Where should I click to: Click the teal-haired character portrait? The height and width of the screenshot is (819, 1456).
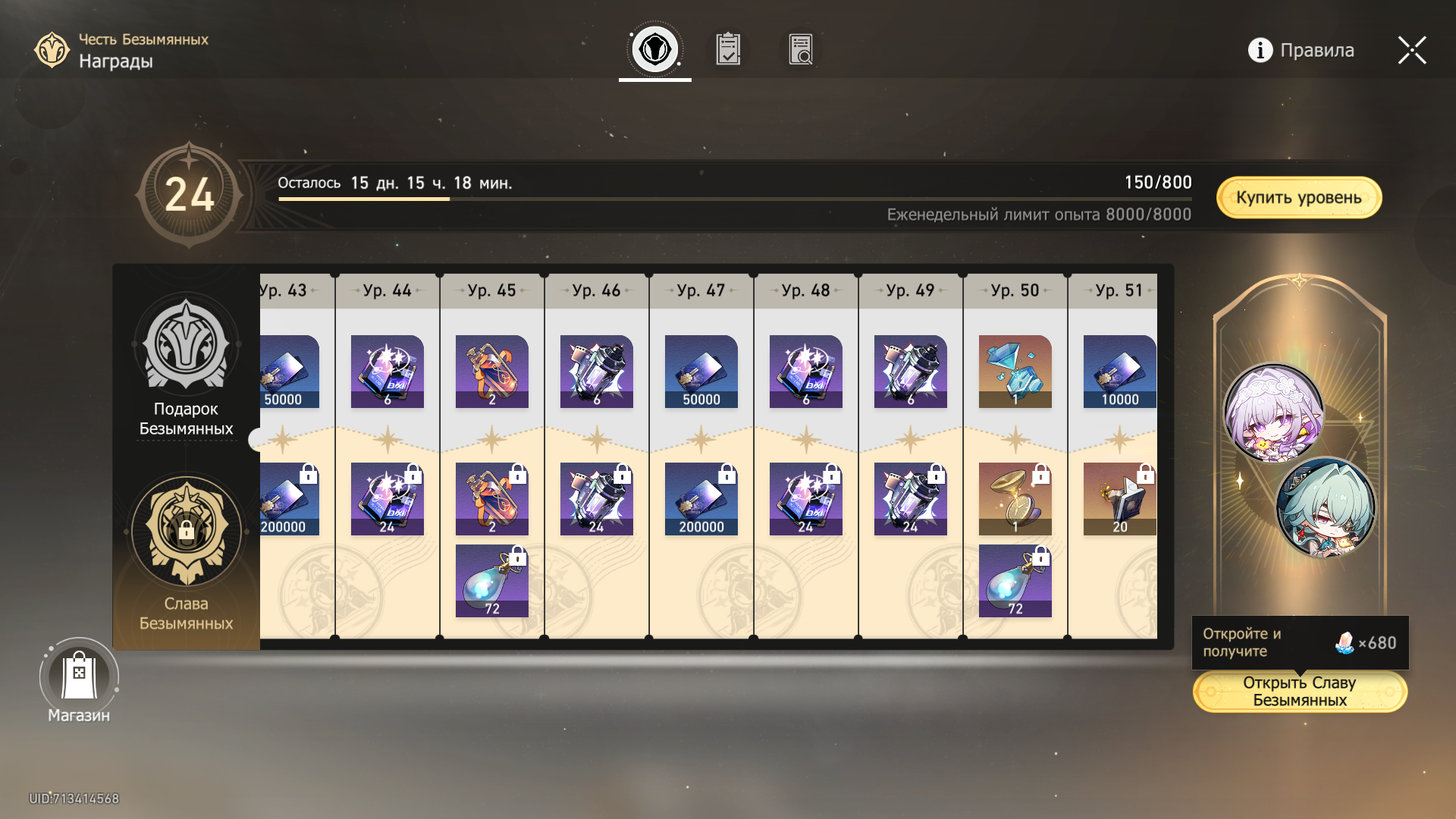click(1326, 507)
